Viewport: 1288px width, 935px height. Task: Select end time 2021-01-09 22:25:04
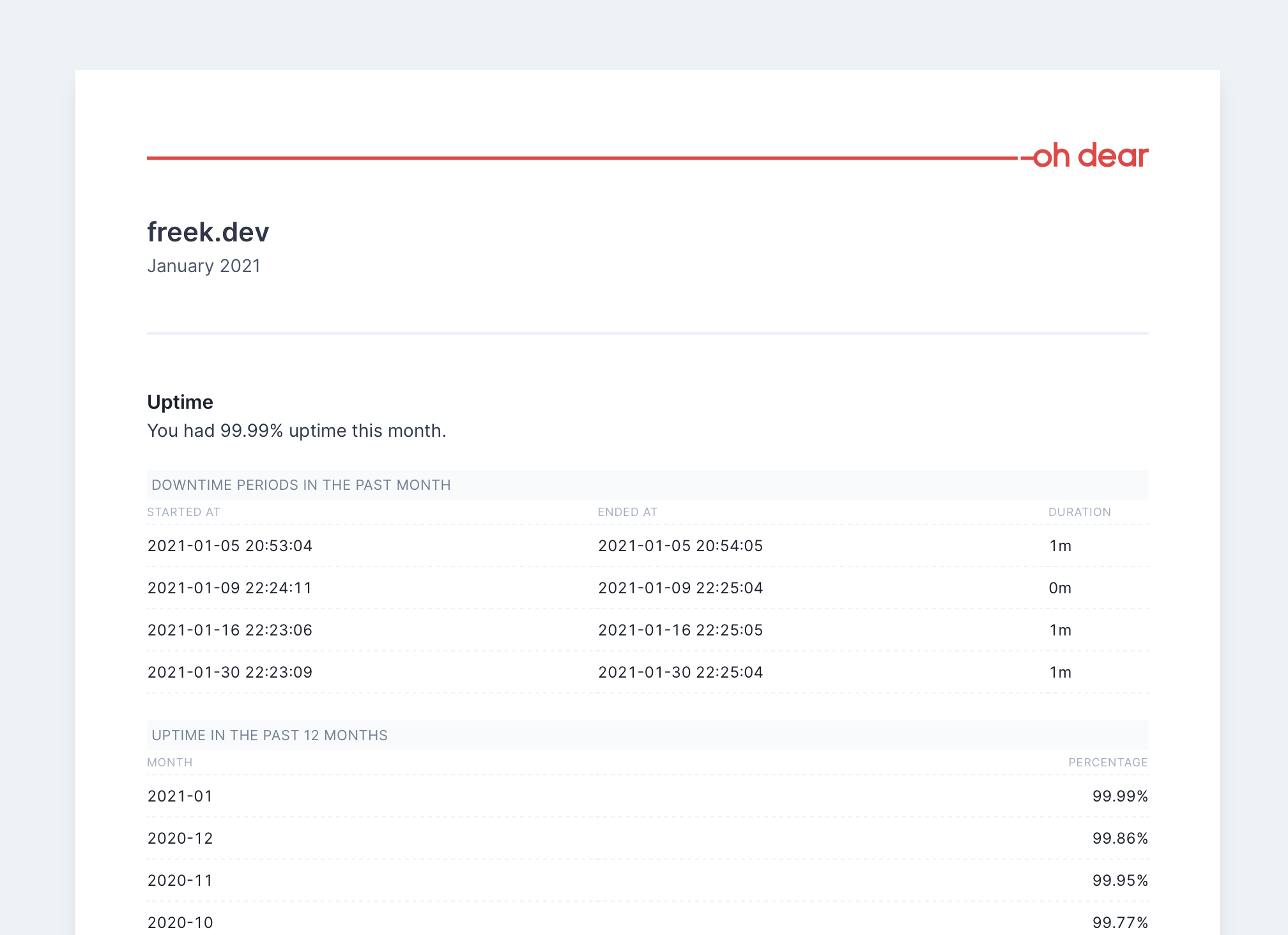(680, 588)
